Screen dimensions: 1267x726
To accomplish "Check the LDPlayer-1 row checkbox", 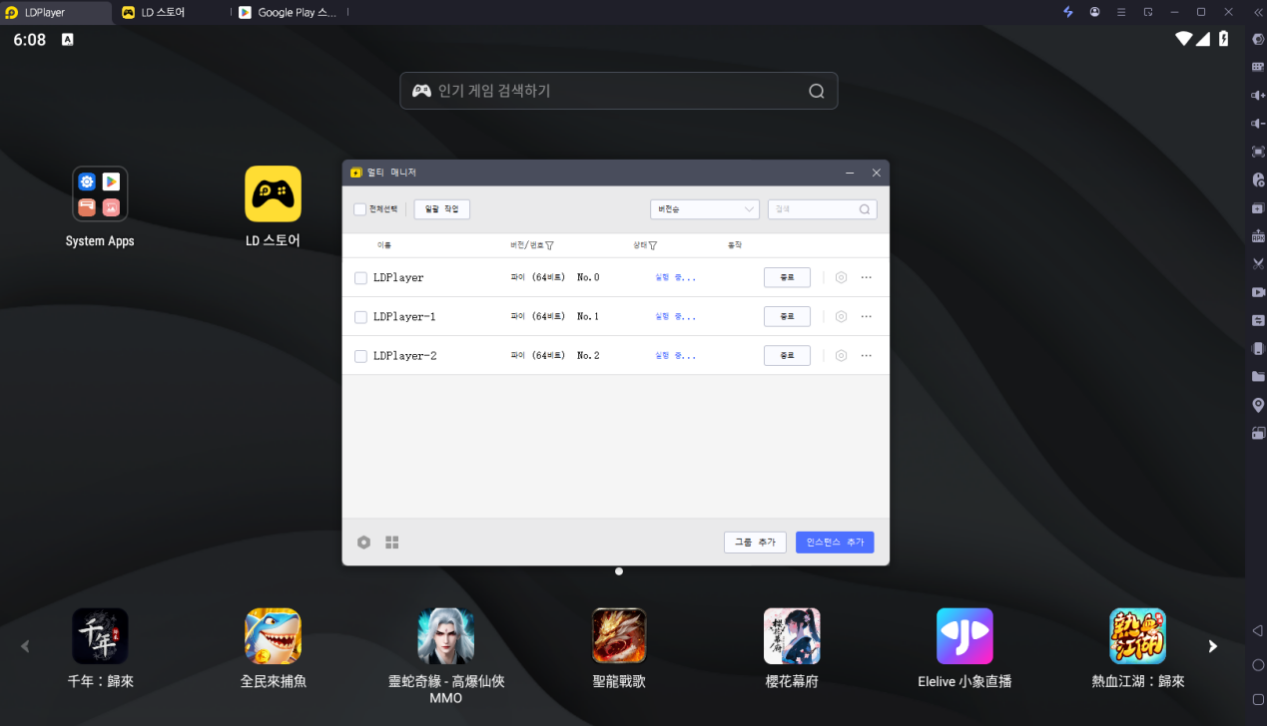I will (x=361, y=317).
